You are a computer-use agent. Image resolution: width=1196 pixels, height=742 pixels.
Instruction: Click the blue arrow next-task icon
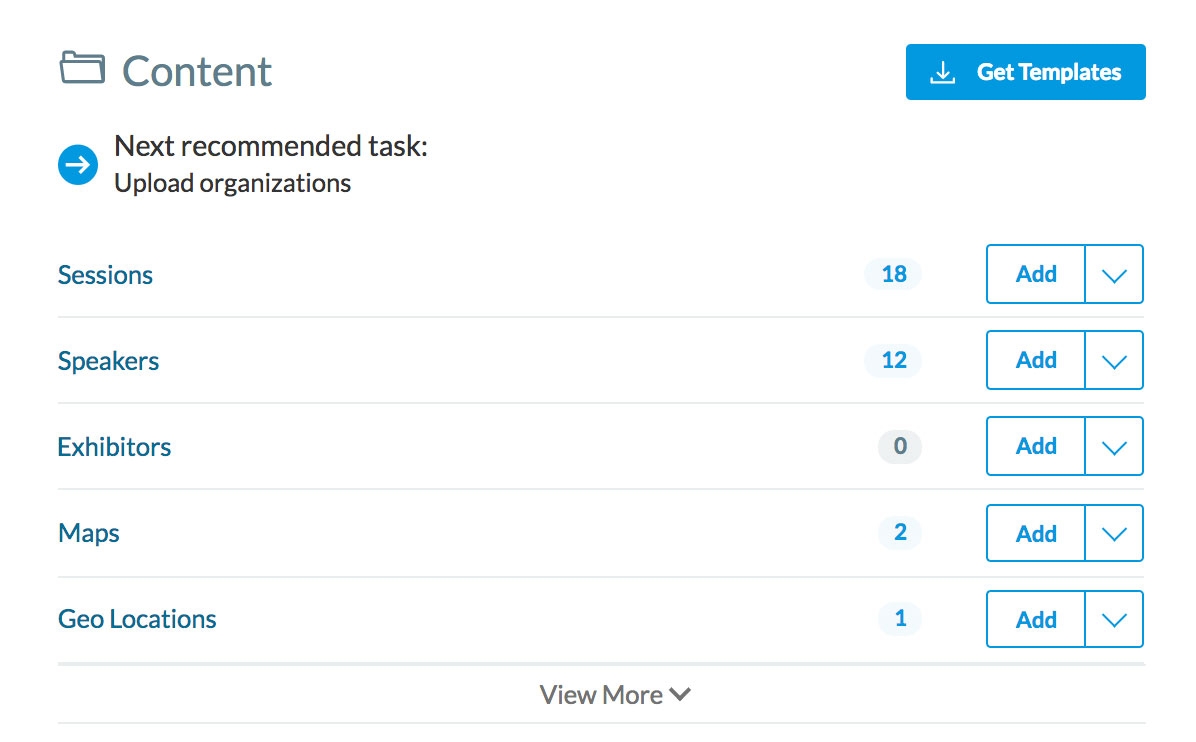coord(78,165)
